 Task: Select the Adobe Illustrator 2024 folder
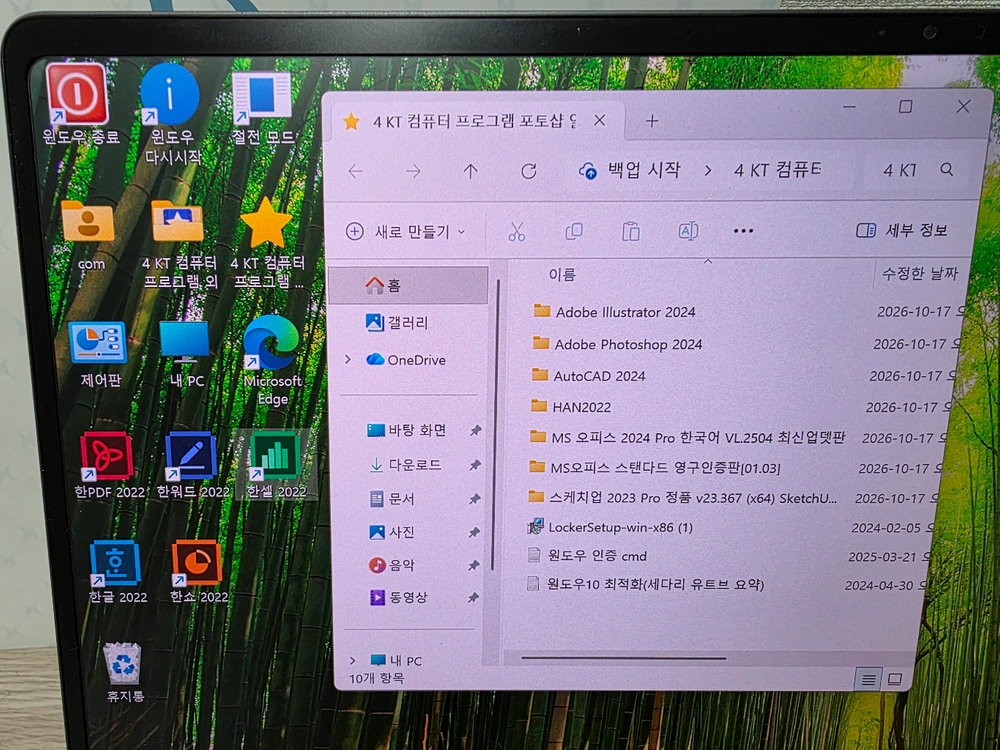tap(614, 312)
